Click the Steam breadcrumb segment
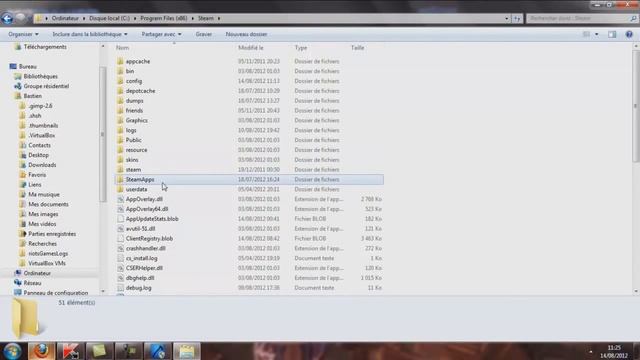The image size is (640, 360). [x=206, y=18]
